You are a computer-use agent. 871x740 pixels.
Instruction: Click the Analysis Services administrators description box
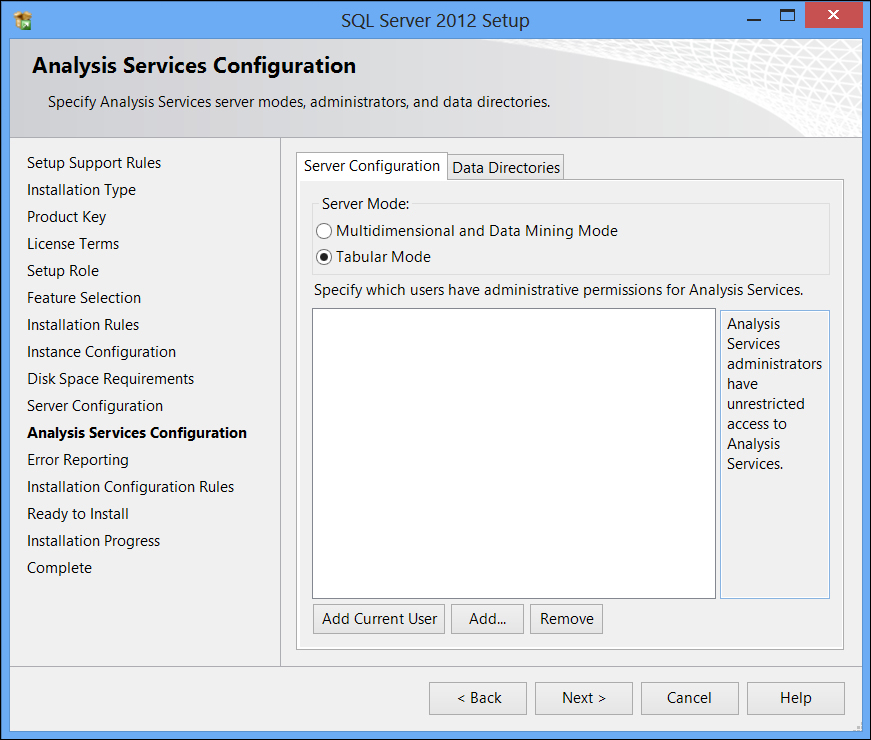(x=774, y=454)
